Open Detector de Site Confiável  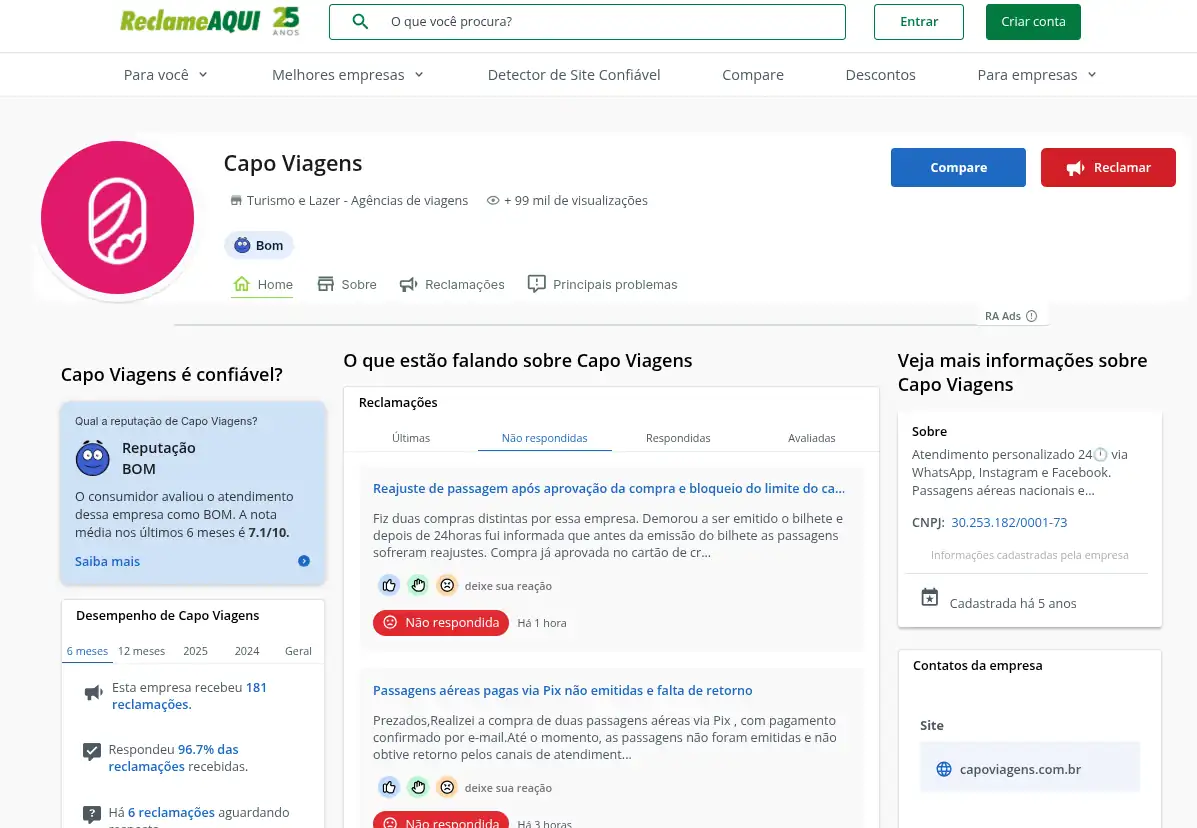click(x=574, y=75)
